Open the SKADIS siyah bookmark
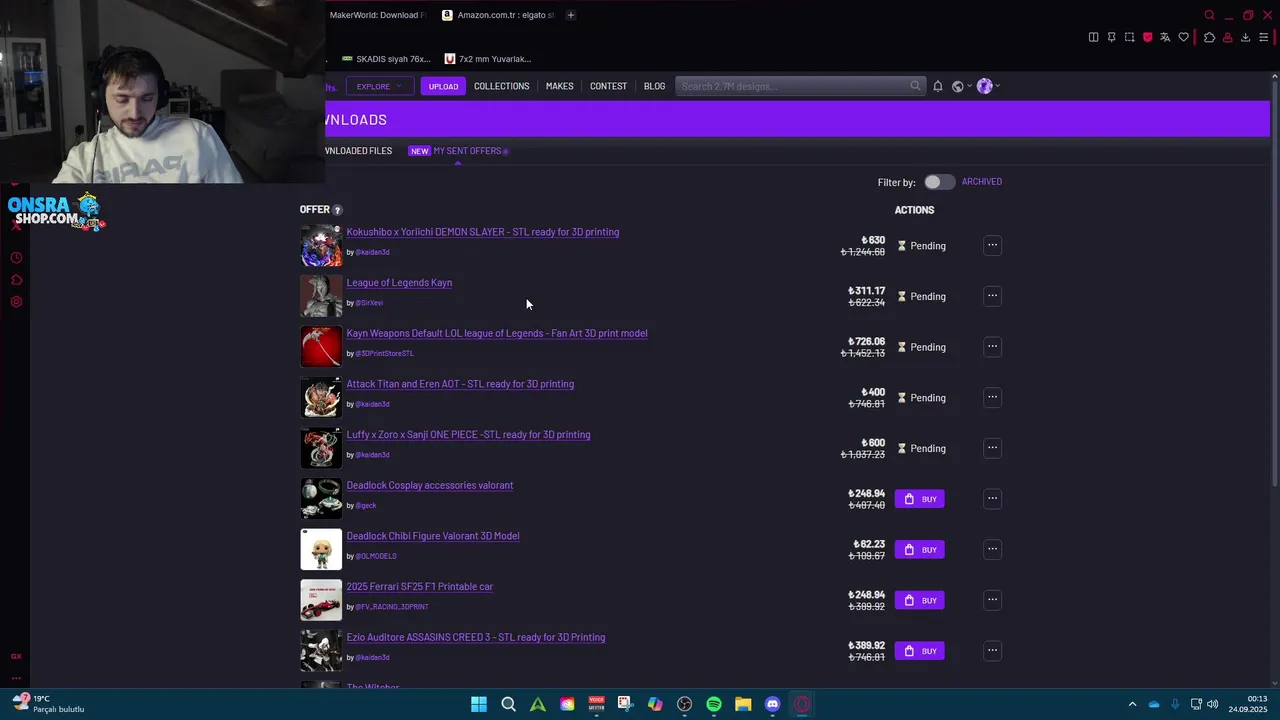Viewport: 1280px width, 720px height. [386, 59]
